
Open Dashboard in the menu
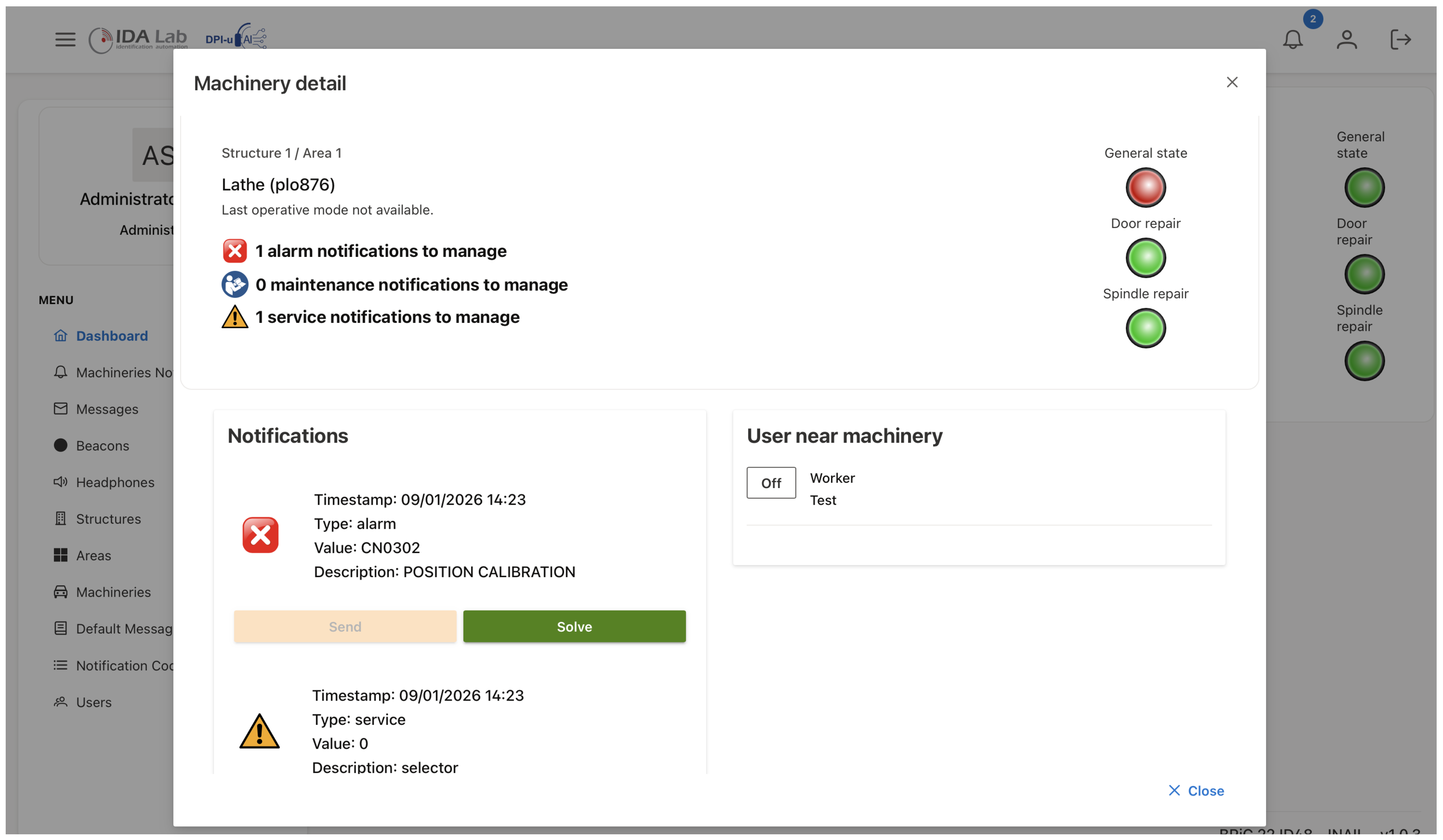[112, 336]
